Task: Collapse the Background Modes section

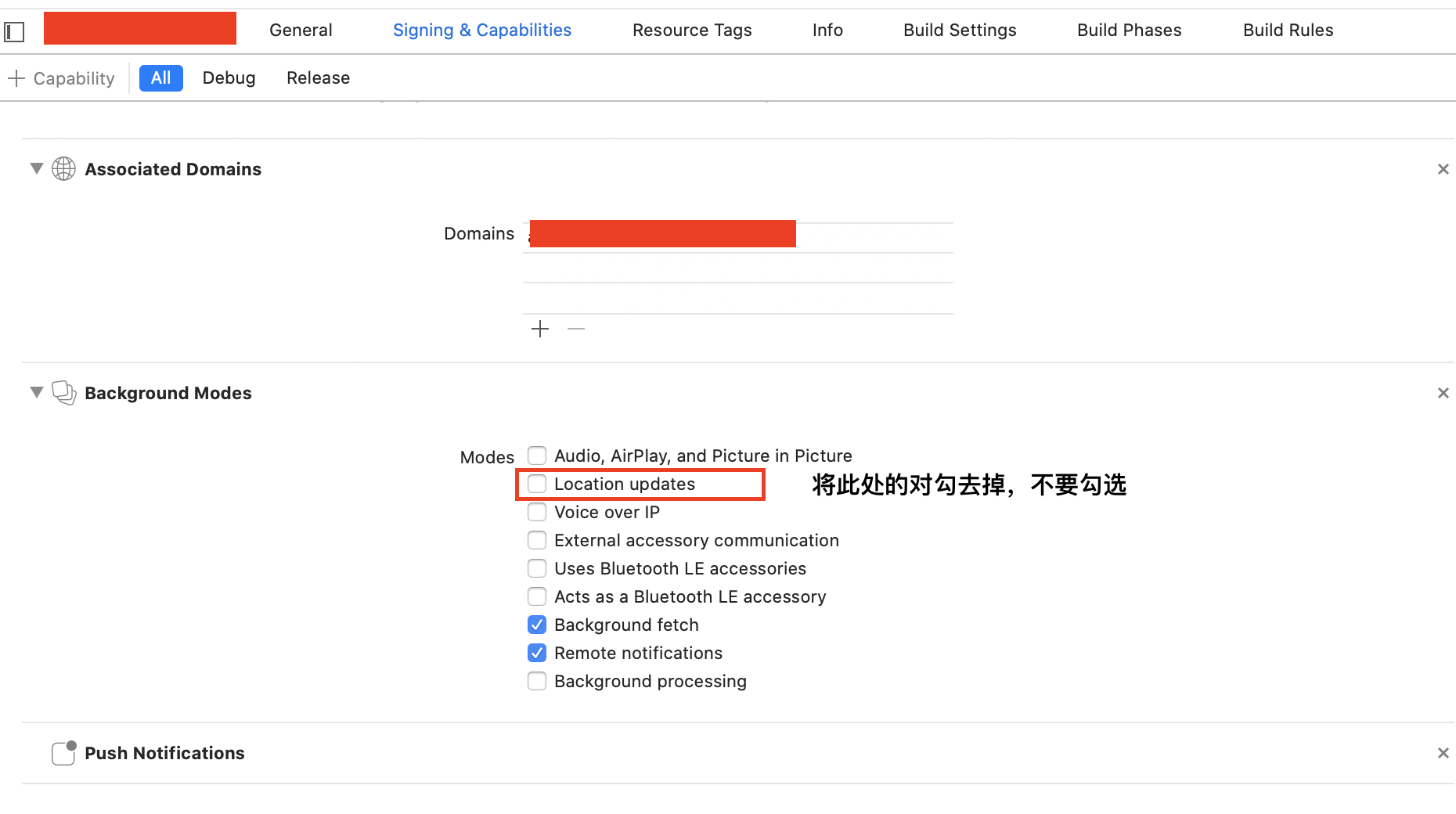Action: [x=36, y=392]
